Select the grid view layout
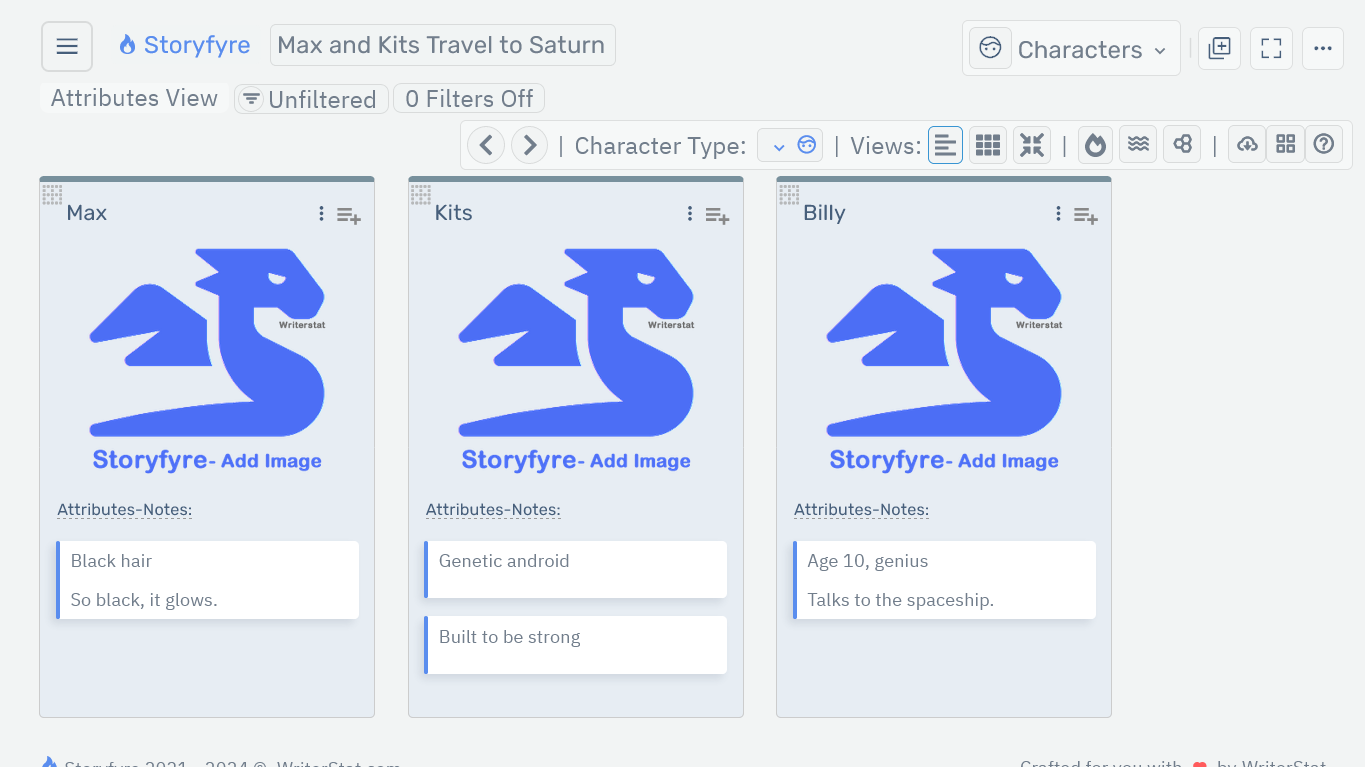Image resolution: width=1365 pixels, height=767 pixels. point(988,145)
